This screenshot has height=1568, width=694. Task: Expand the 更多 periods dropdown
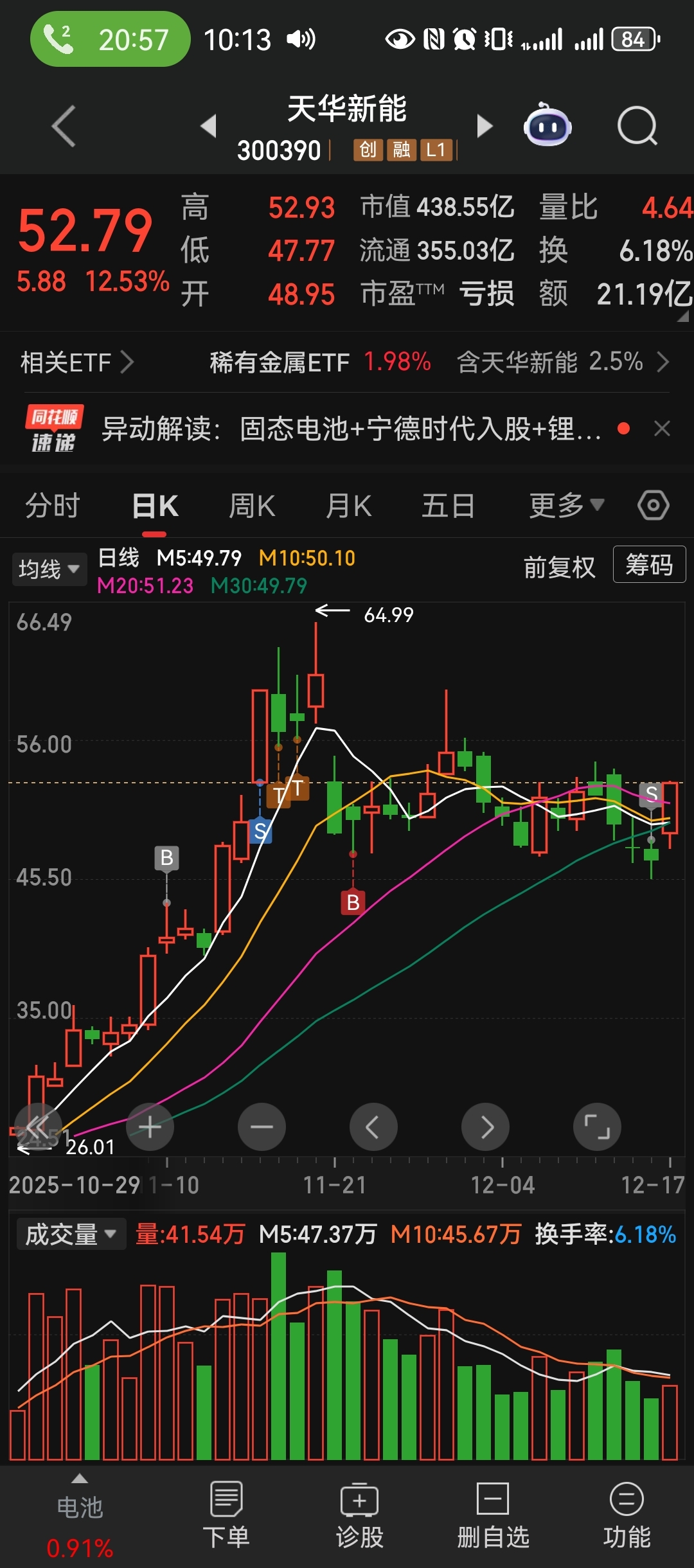point(567,506)
